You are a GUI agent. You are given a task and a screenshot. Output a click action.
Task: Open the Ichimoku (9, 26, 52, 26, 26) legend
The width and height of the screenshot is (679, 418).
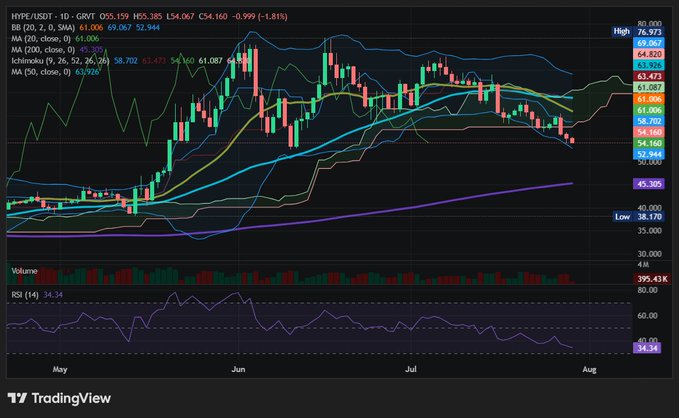coord(61,61)
